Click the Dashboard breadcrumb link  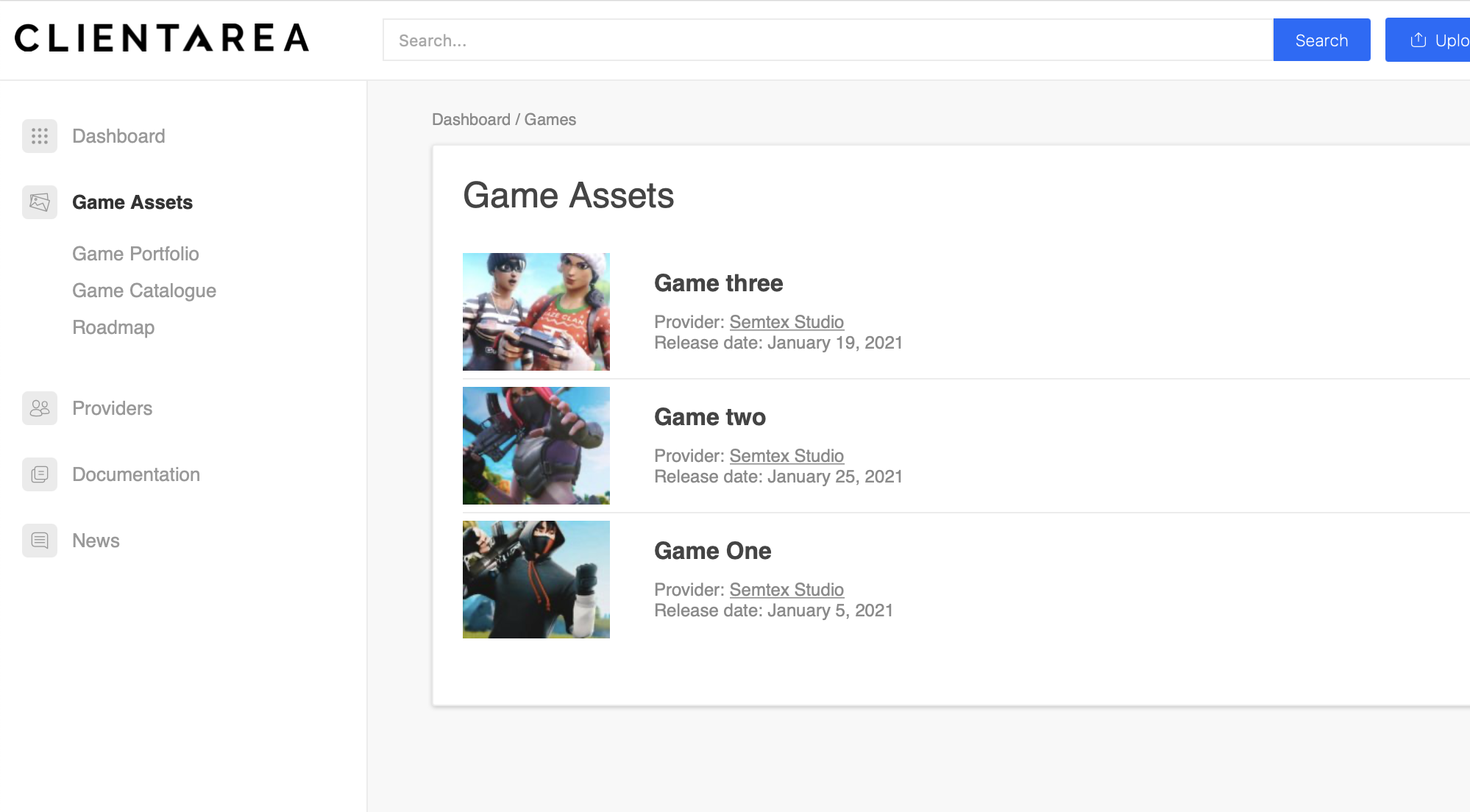tap(471, 120)
